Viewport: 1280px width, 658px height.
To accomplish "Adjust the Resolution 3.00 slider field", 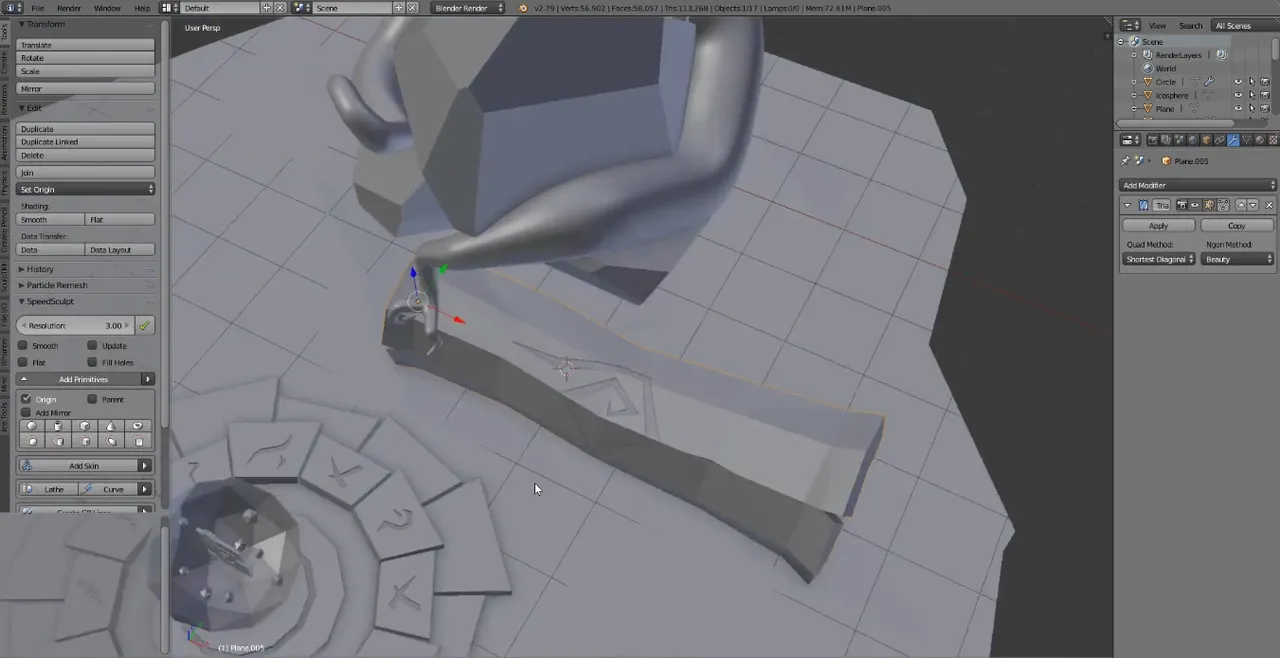I will 76,325.
